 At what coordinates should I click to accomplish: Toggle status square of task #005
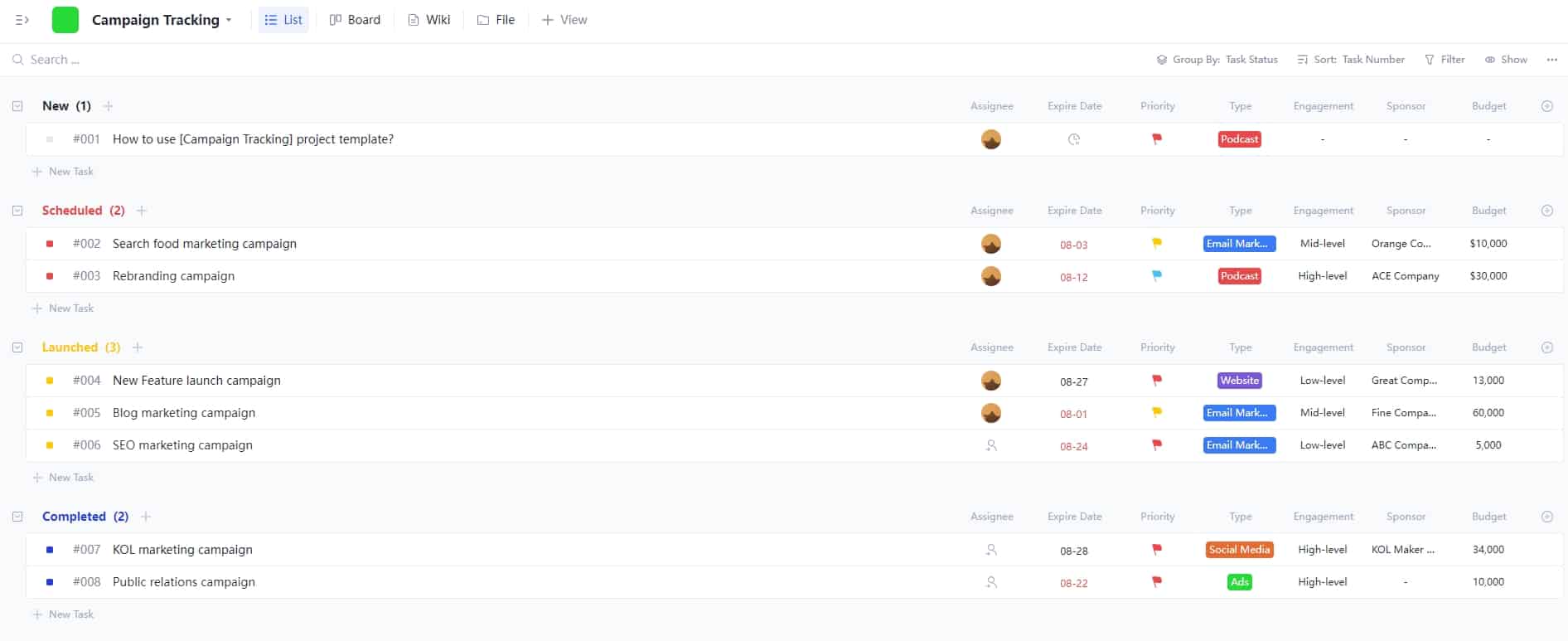click(x=50, y=413)
